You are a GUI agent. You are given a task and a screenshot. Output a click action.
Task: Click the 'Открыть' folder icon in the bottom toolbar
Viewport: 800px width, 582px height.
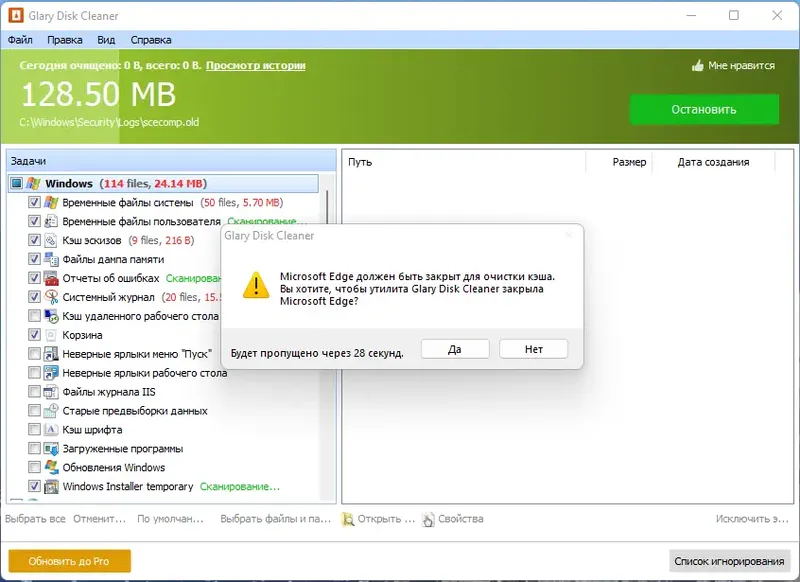pyautogui.click(x=348, y=519)
